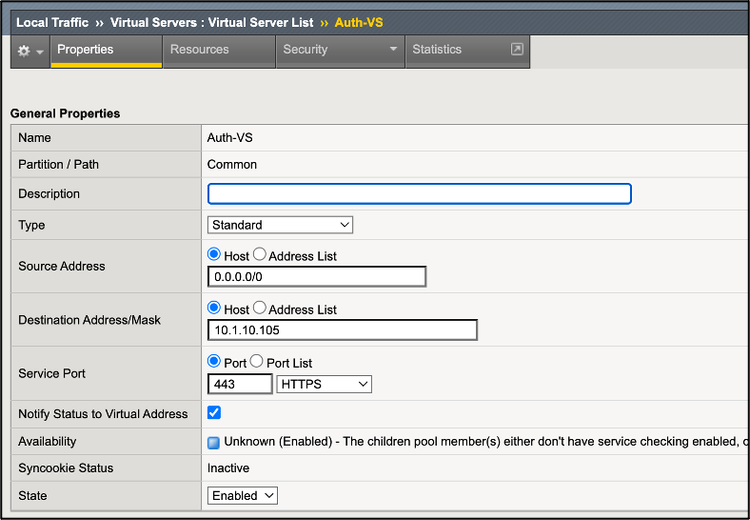
Task: Click the Statistics pop-out window icon
Action: (517, 49)
